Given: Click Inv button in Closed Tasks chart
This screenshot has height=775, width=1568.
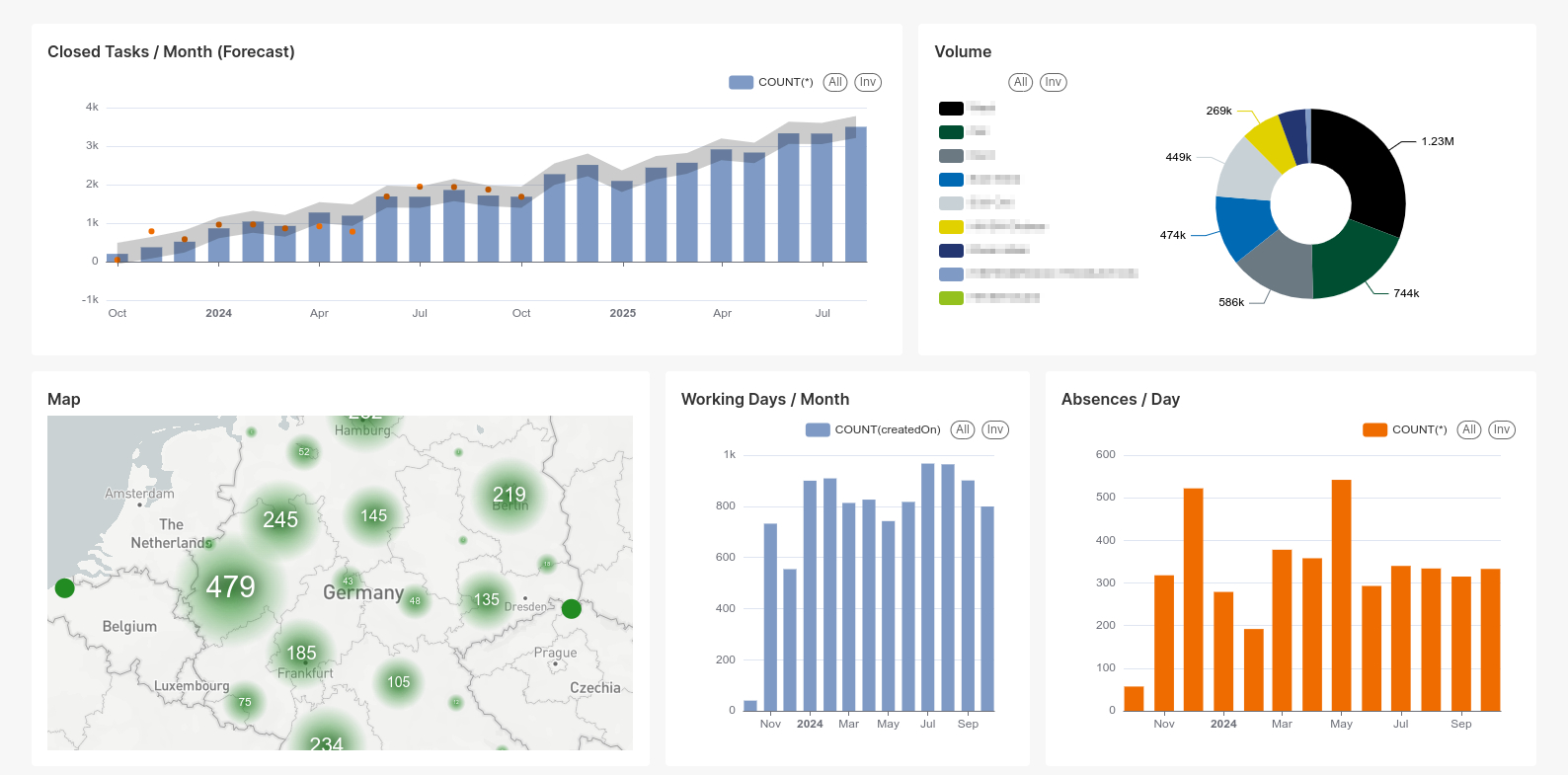Looking at the screenshot, I should click(x=868, y=82).
